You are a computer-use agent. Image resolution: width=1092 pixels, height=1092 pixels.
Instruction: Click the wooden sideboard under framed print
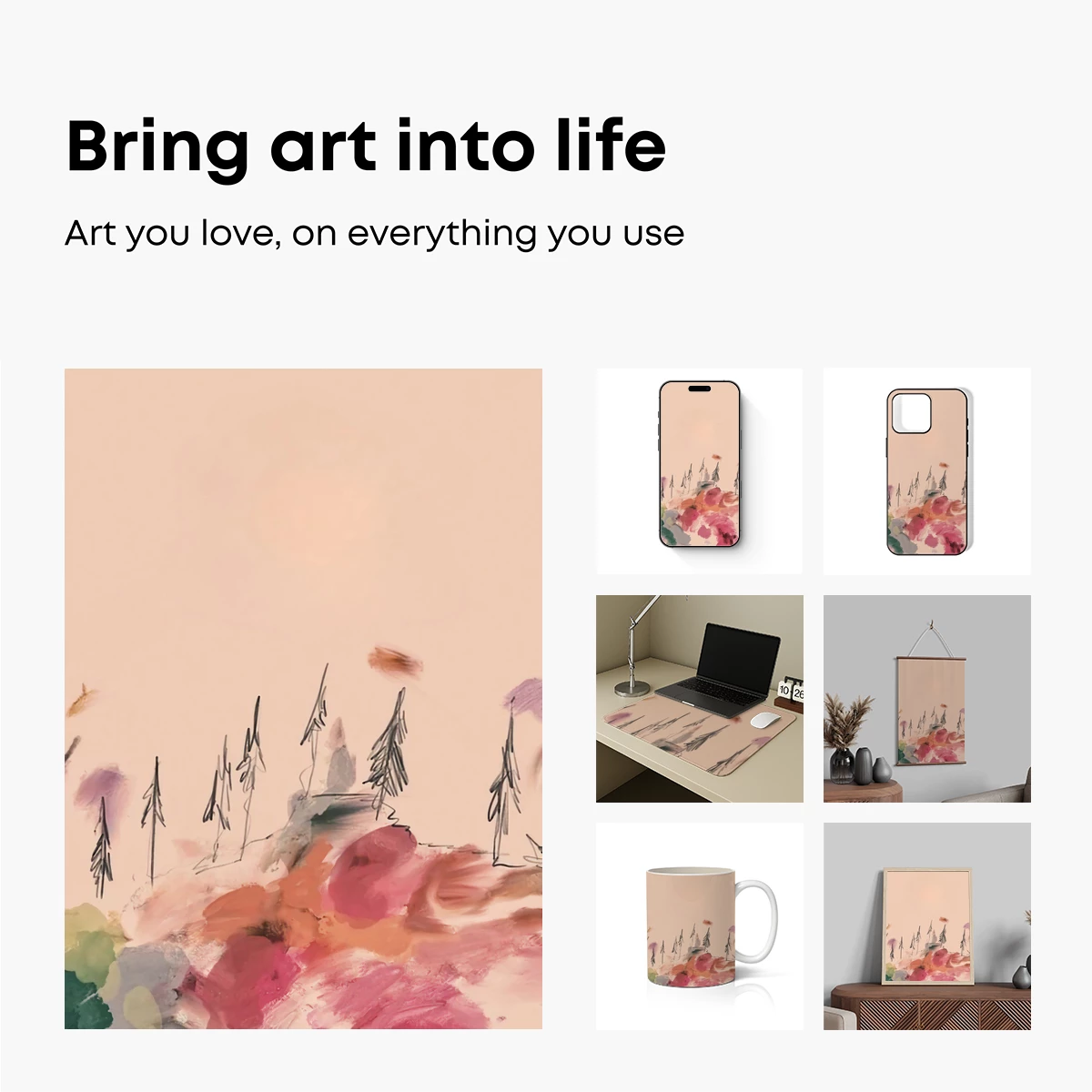(x=927, y=1006)
